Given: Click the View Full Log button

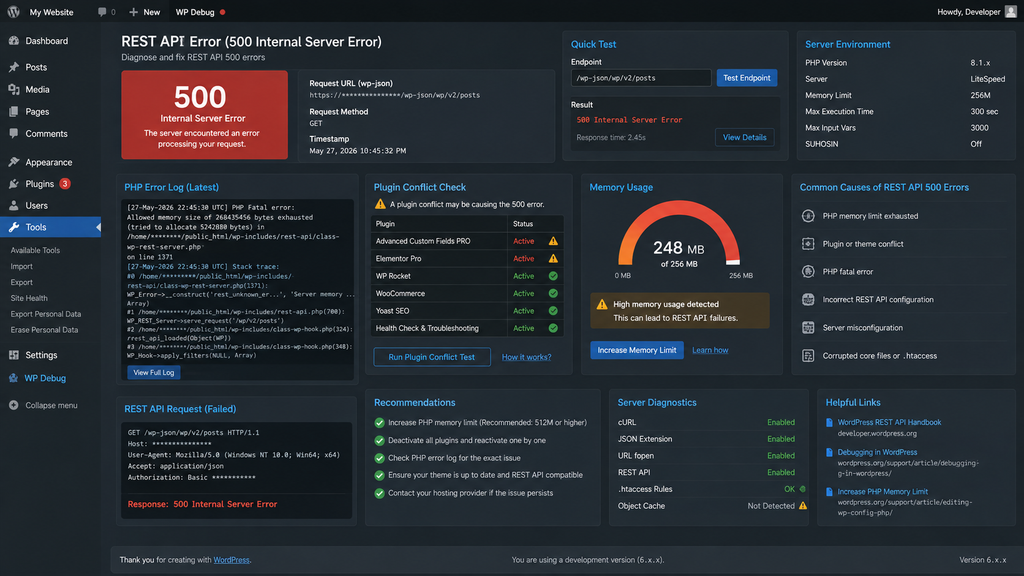Looking at the screenshot, I should point(153,372).
